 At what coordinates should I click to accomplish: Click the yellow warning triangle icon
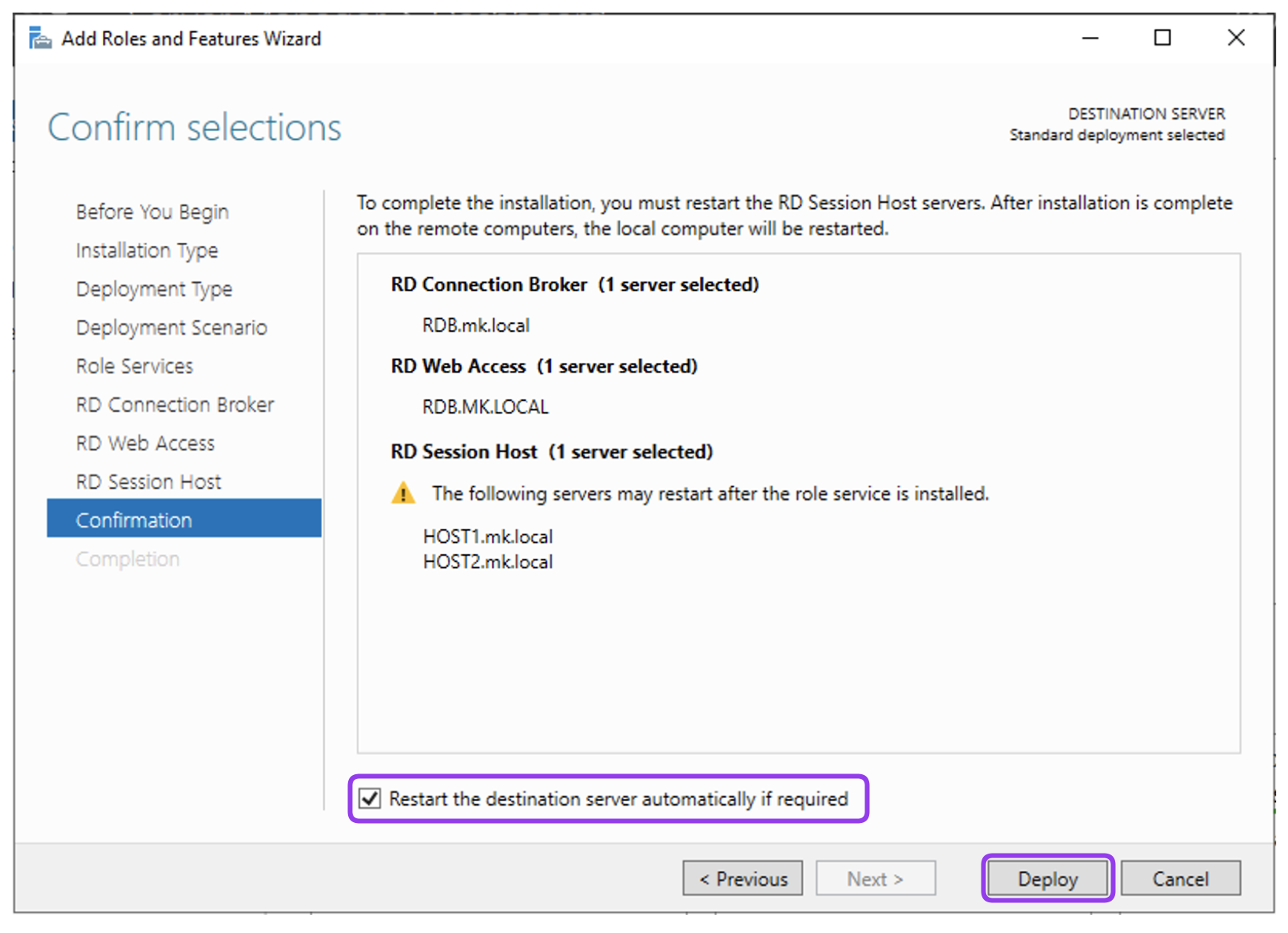coord(403,494)
